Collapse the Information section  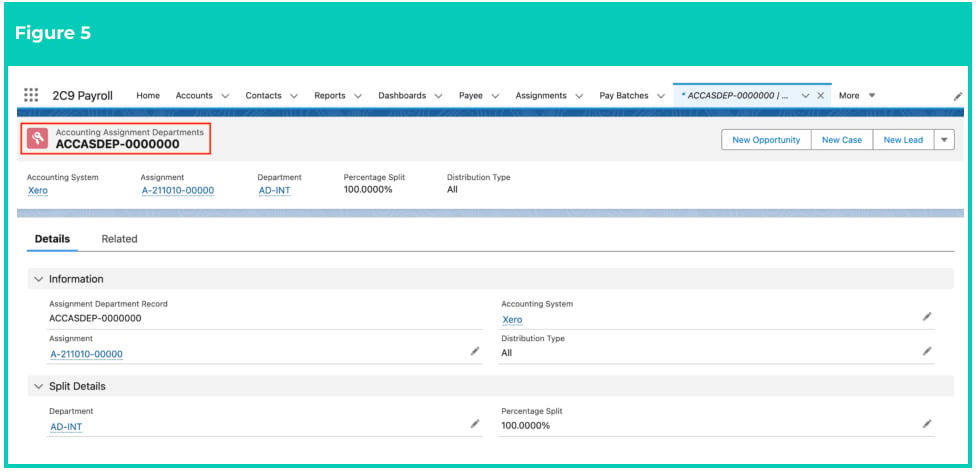pos(39,279)
